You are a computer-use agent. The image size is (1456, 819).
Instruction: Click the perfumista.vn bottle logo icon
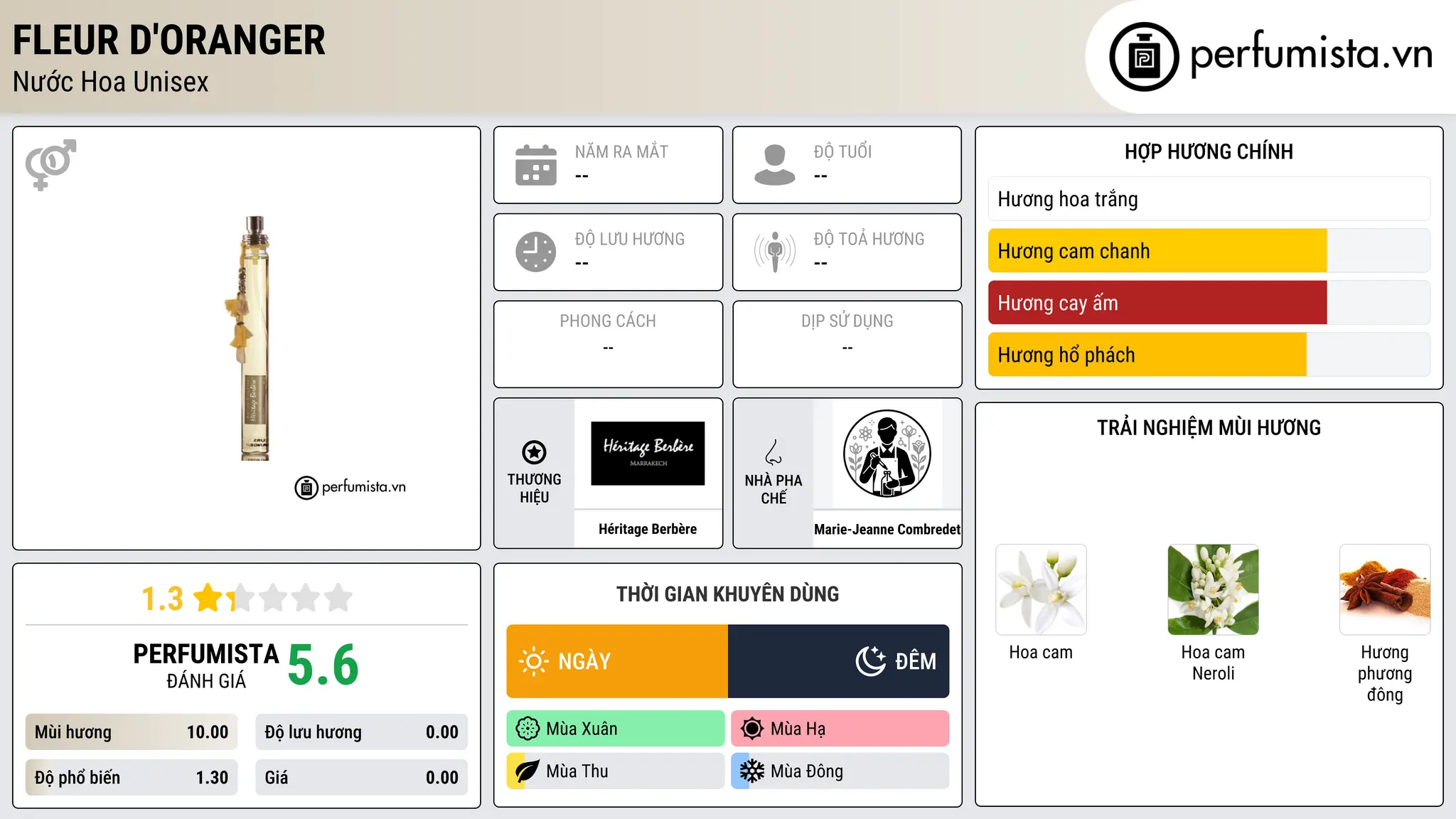pos(1144,57)
